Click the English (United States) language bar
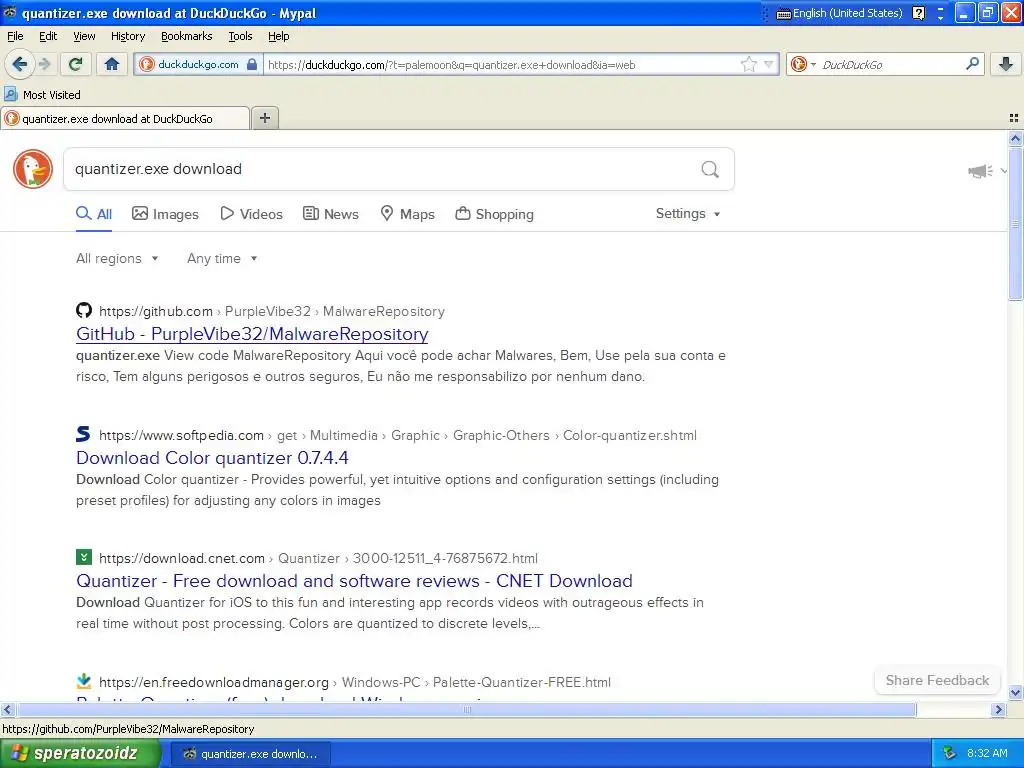Screen dimensions: 1024x768 (839, 13)
